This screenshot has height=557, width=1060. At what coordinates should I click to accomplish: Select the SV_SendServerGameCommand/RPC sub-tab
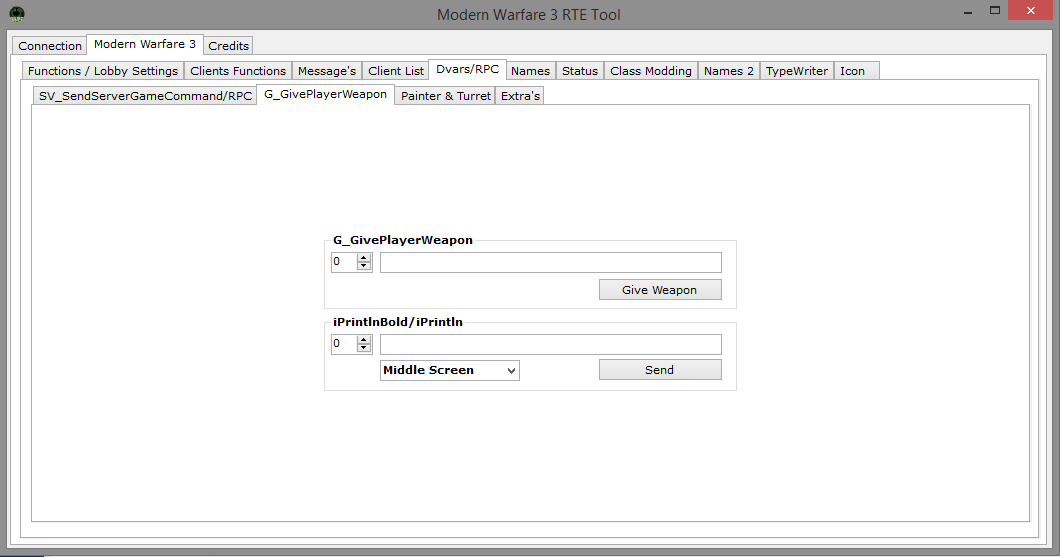(145, 96)
